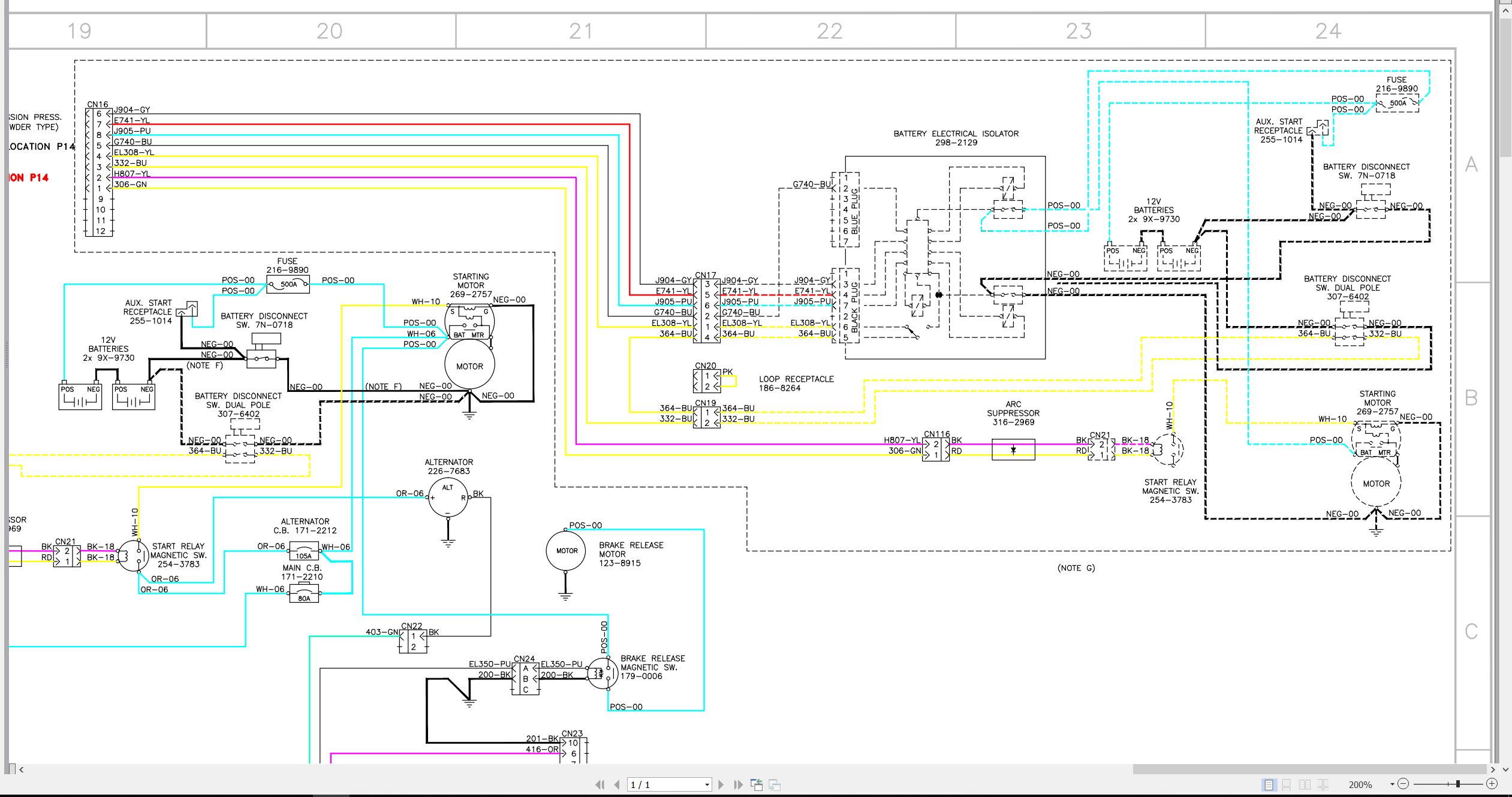This screenshot has height=797, width=1512.
Task: Click the E741-YL wire label at CN16
Action: [x=131, y=120]
